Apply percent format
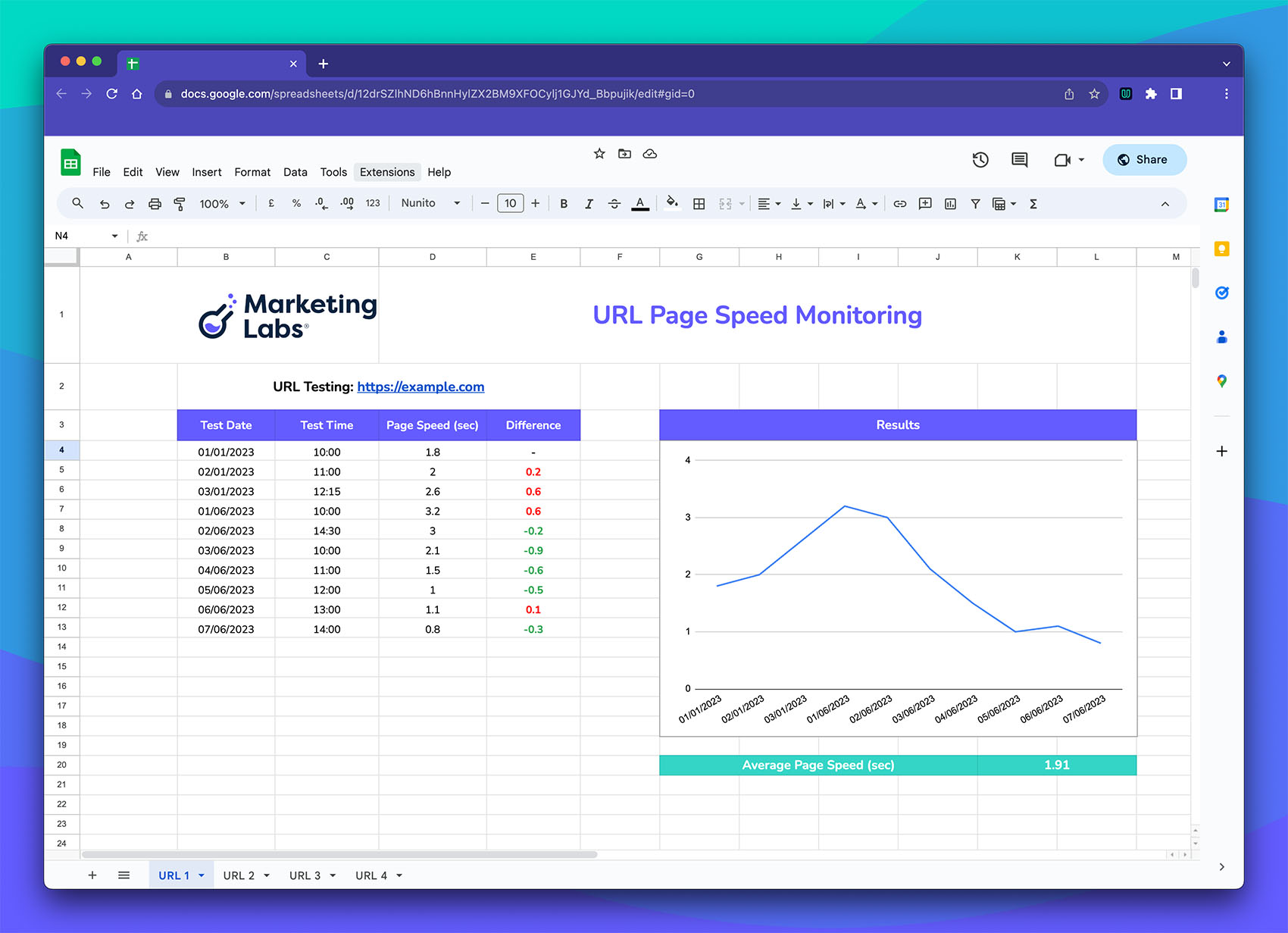 296,203
